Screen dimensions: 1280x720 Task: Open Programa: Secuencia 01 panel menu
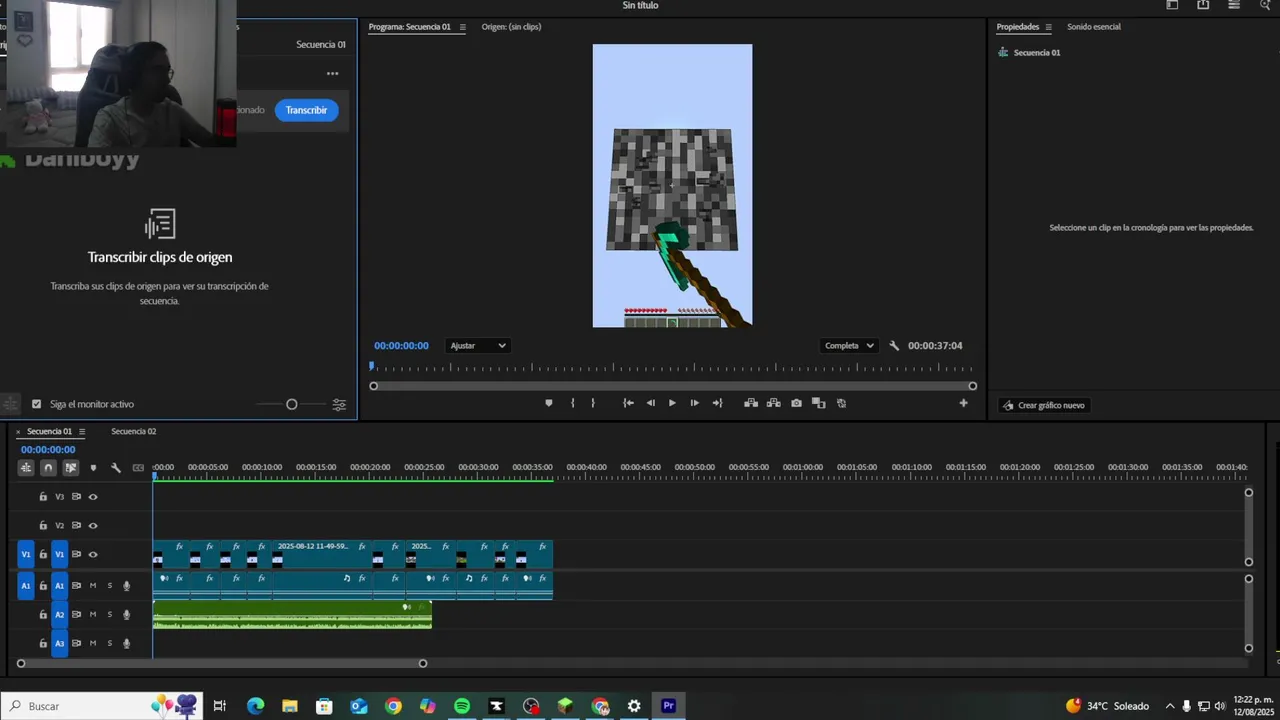tap(462, 27)
